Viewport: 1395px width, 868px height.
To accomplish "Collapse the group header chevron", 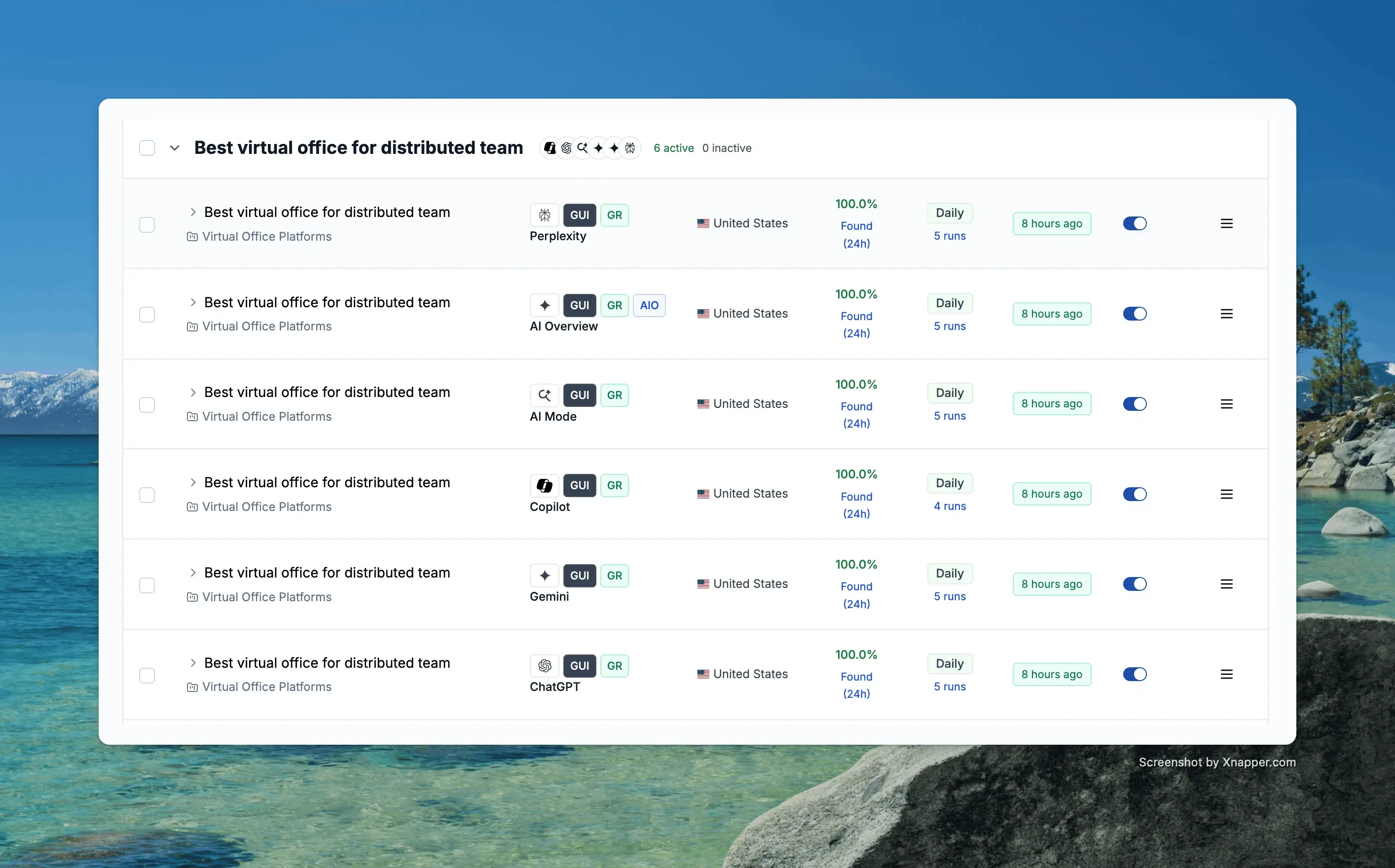I will (x=175, y=148).
